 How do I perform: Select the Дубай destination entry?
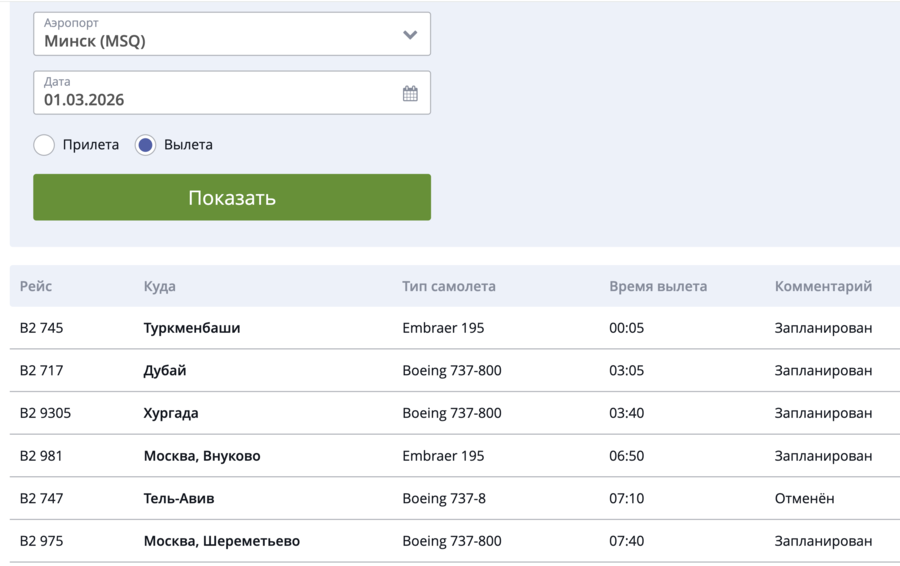click(x=165, y=371)
